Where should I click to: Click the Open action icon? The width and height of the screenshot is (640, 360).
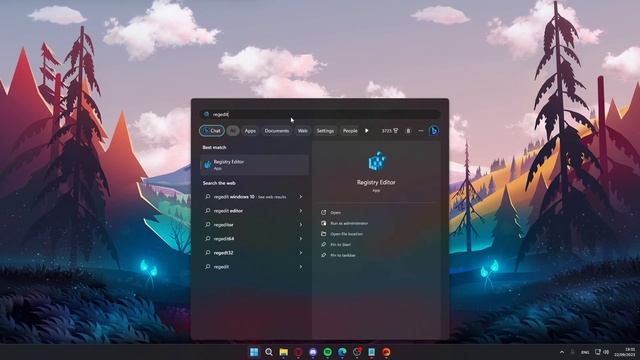point(323,213)
